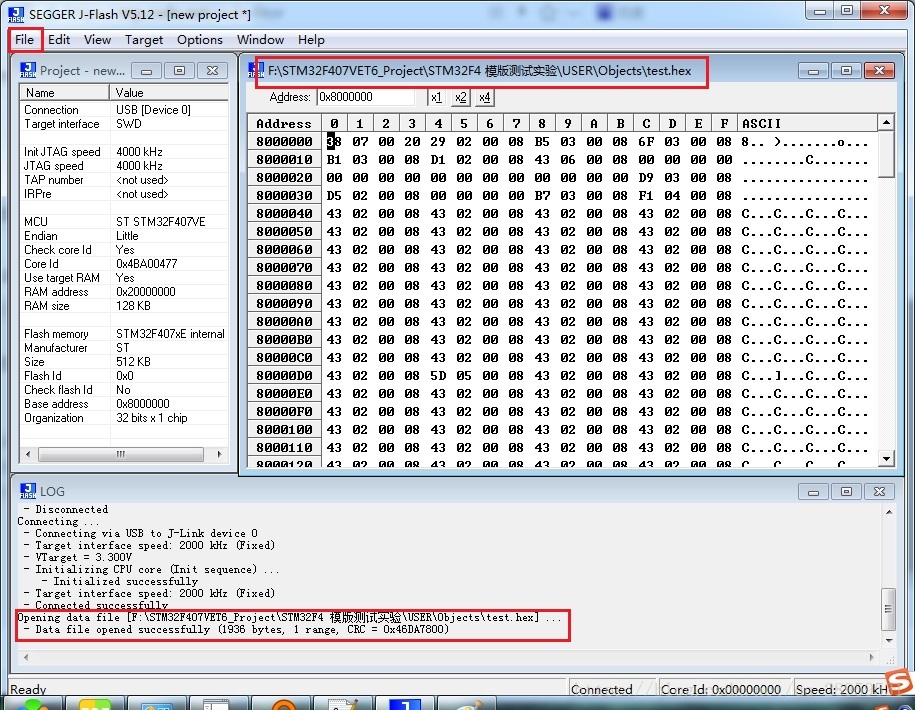Click the selected byte 38 at address 8000000
915x710 pixels.
click(334, 141)
